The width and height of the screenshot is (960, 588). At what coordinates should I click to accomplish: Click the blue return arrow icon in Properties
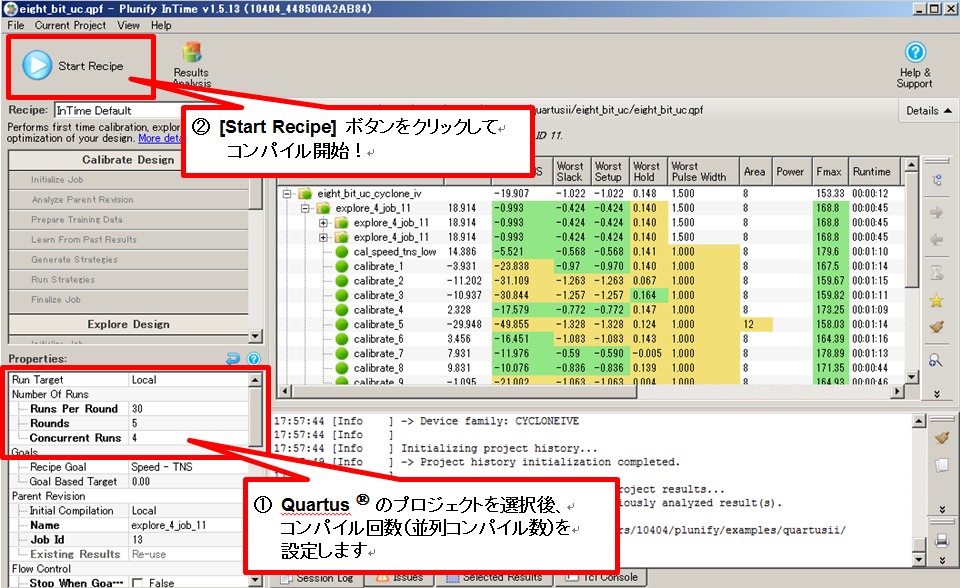(234, 358)
